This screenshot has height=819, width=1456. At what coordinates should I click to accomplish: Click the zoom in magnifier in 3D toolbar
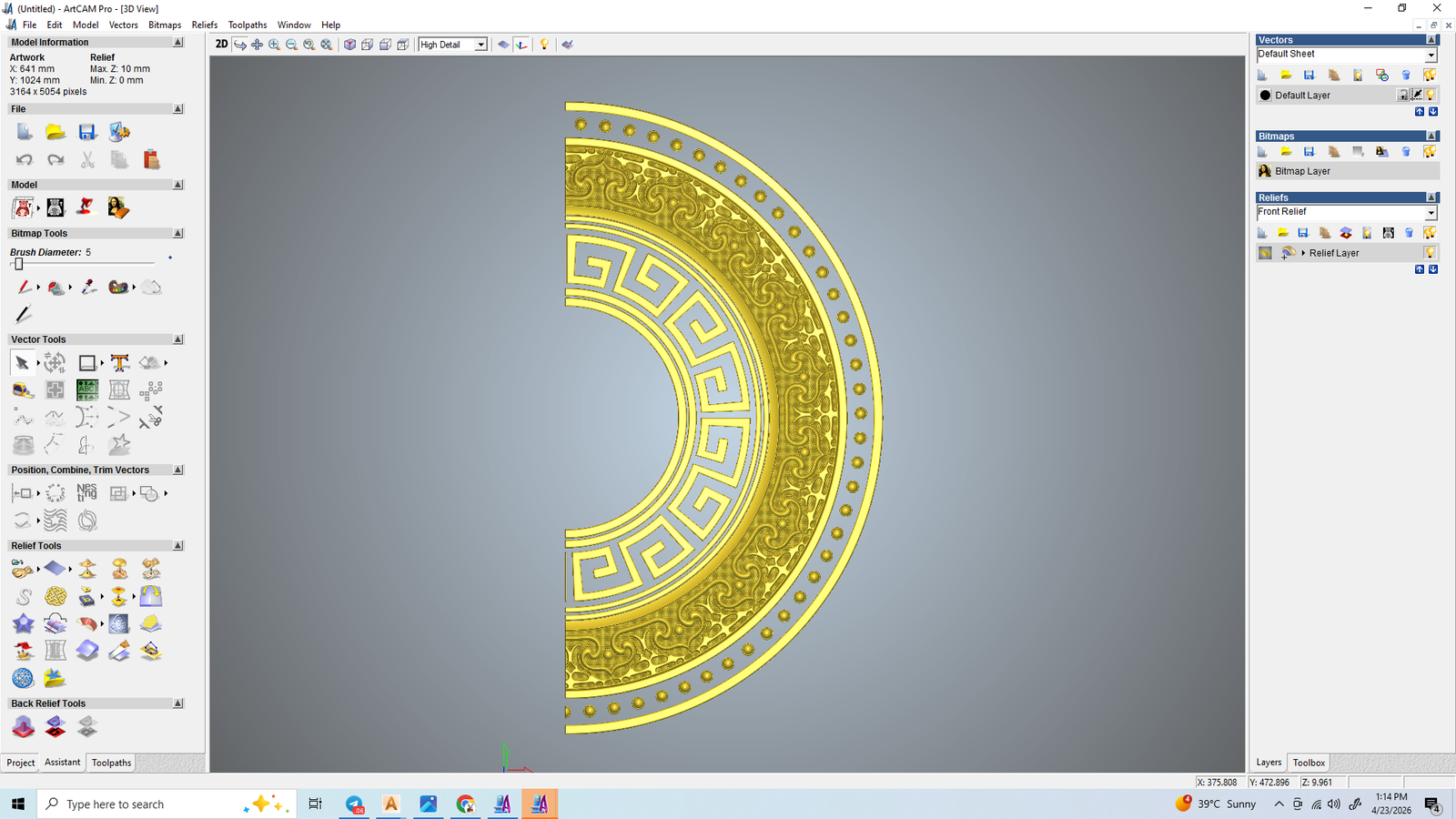274,45
